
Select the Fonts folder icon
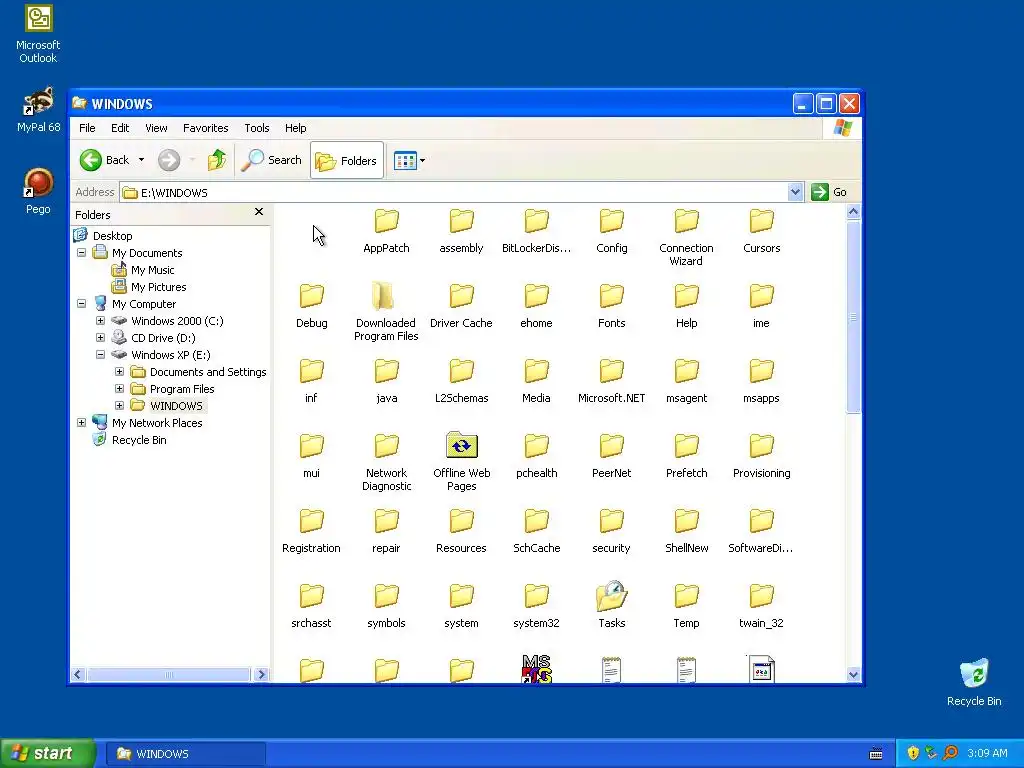pyautogui.click(x=612, y=297)
